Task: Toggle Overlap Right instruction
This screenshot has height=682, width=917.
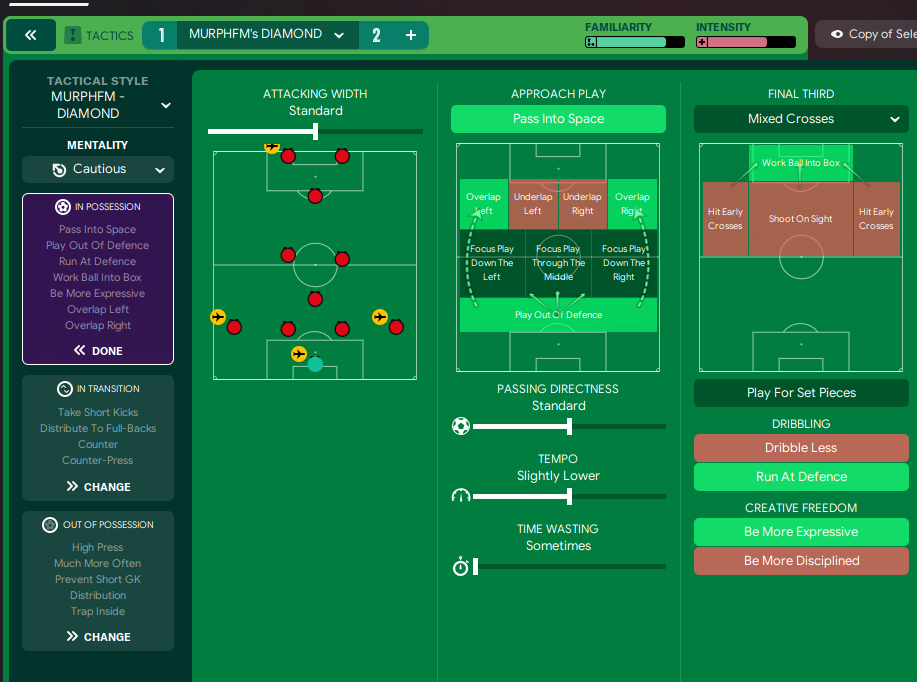Action: tap(632, 204)
